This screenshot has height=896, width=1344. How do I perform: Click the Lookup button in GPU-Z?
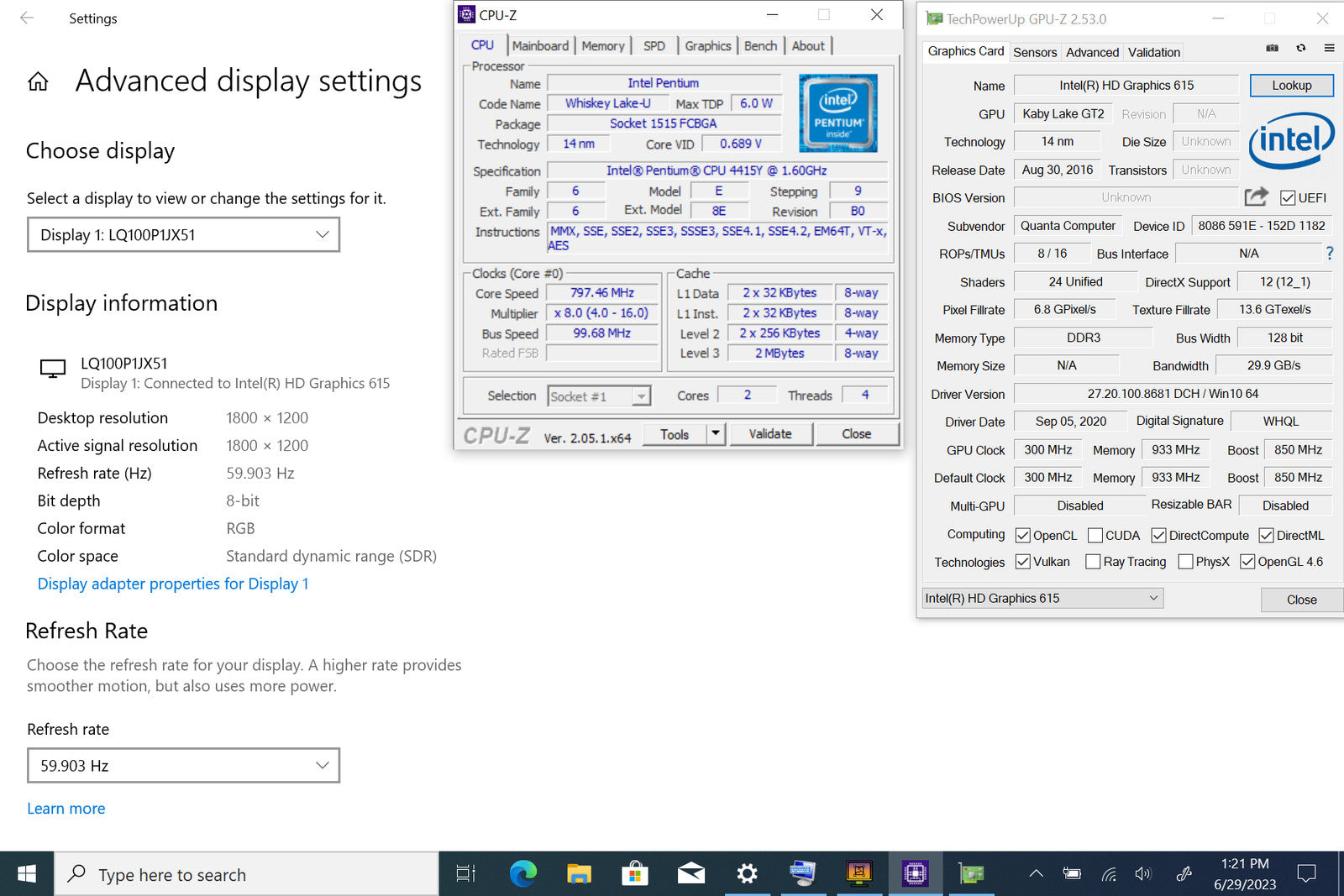coord(1291,86)
